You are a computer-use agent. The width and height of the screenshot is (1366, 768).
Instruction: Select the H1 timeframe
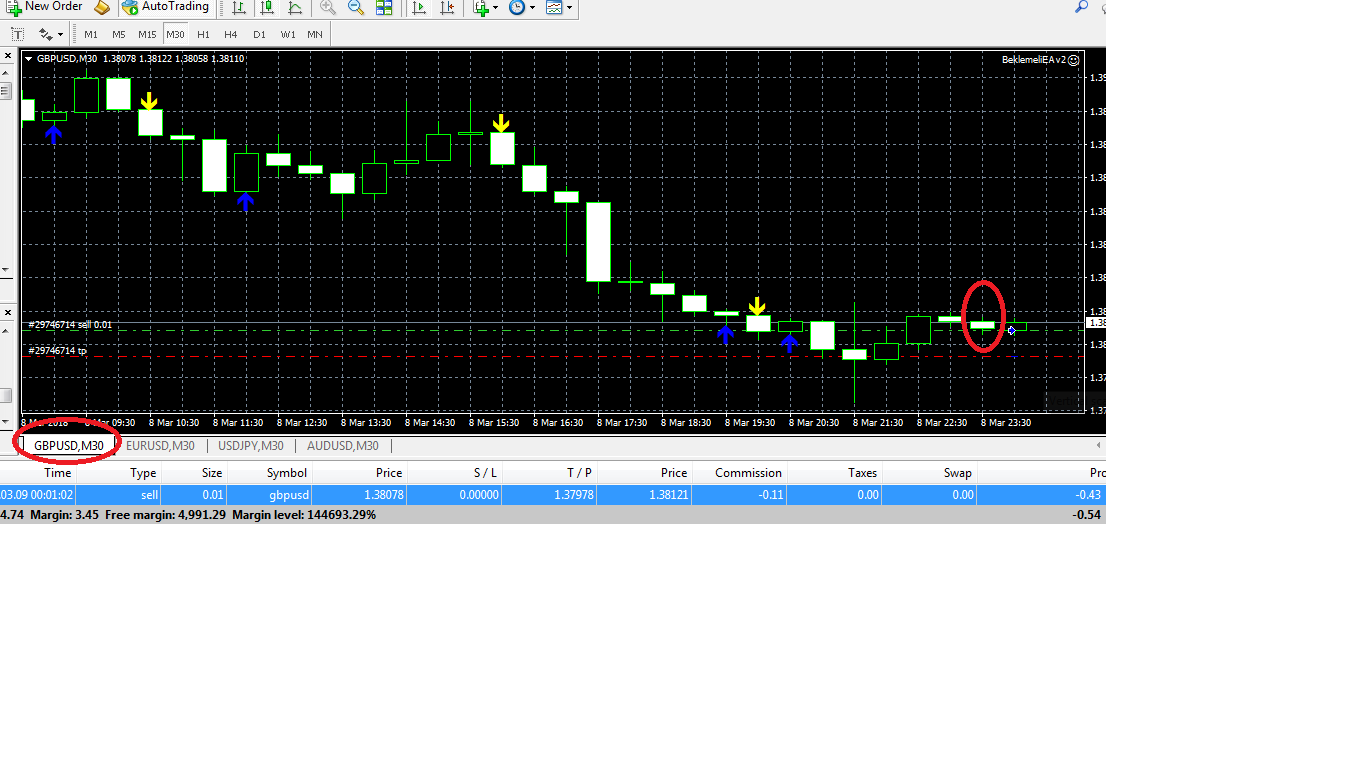[x=203, y=34]
